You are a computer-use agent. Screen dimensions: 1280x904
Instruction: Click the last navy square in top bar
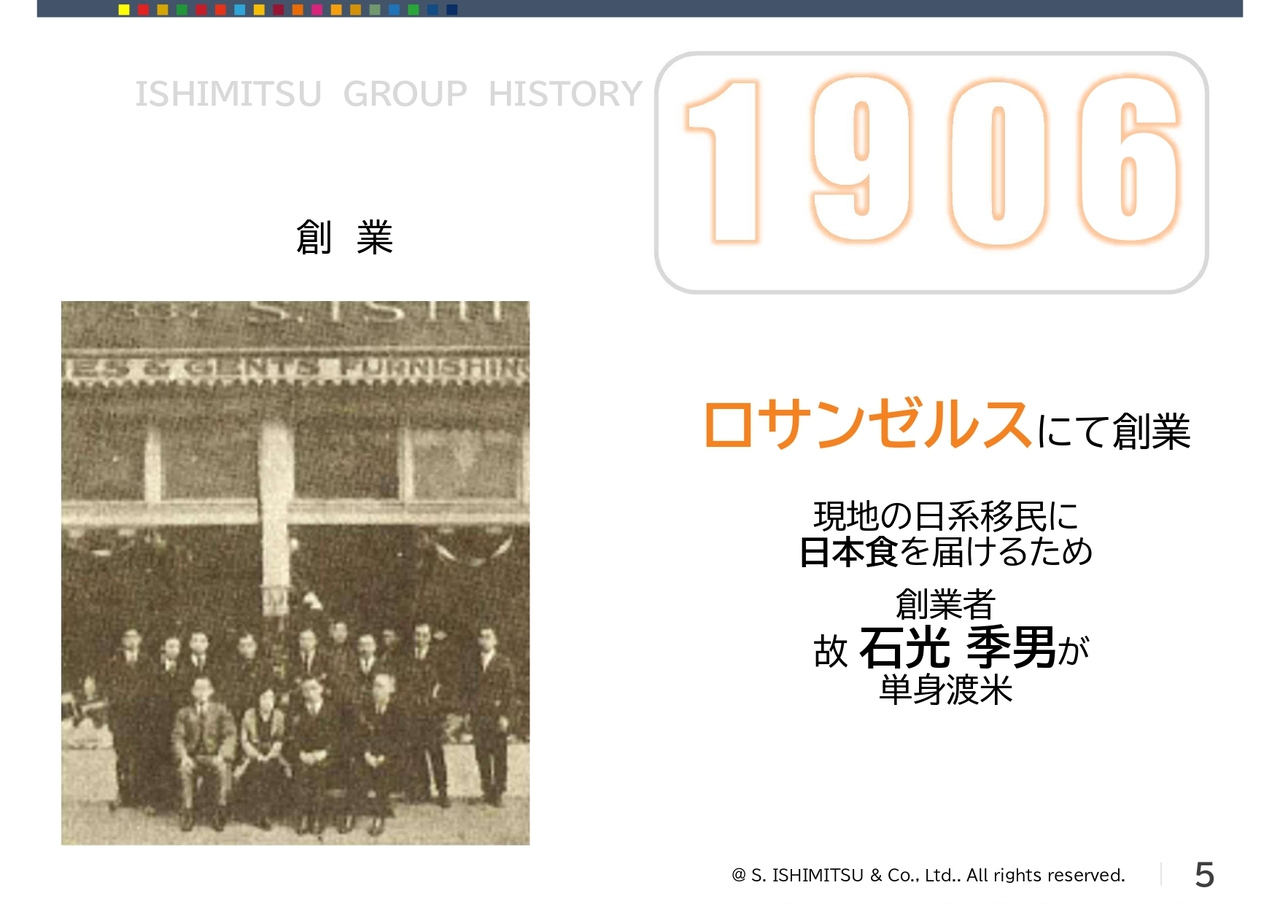coord(452,10)
